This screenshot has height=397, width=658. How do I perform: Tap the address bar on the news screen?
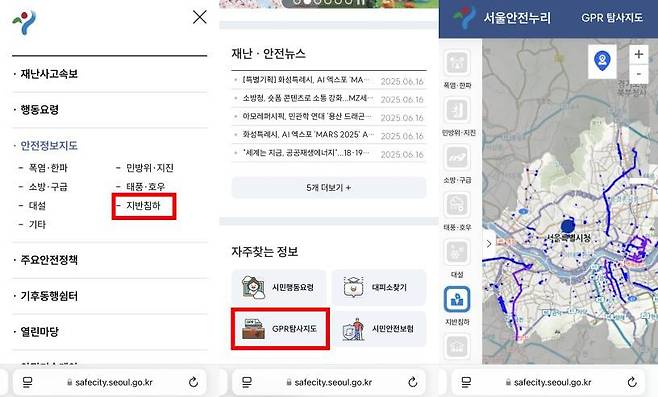329,382
